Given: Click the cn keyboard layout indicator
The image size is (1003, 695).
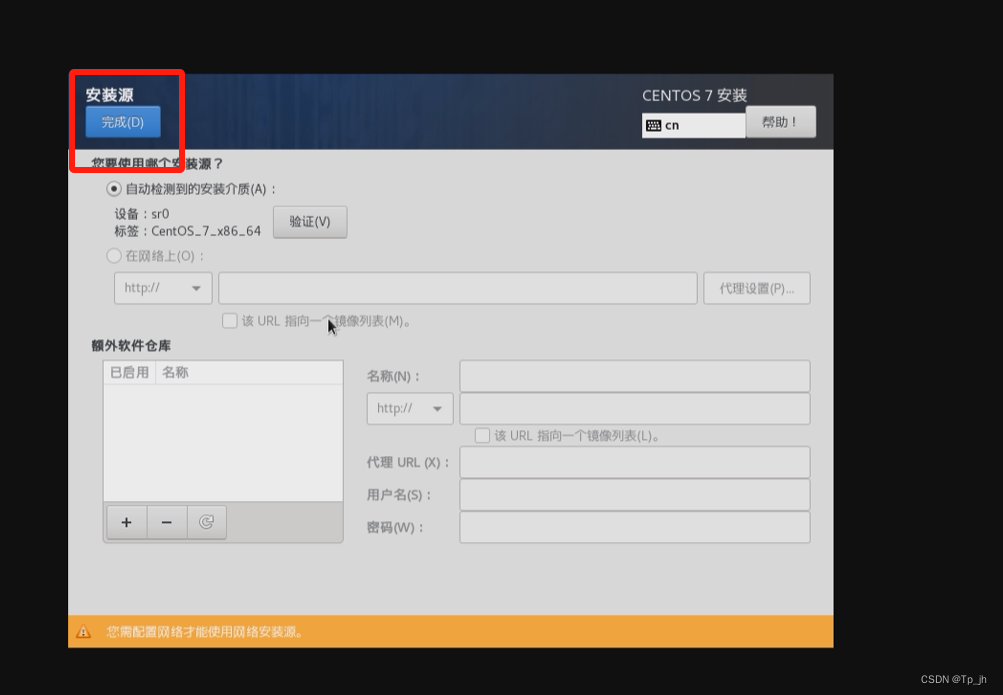Looking at the screenshot, I should (693, 125).
